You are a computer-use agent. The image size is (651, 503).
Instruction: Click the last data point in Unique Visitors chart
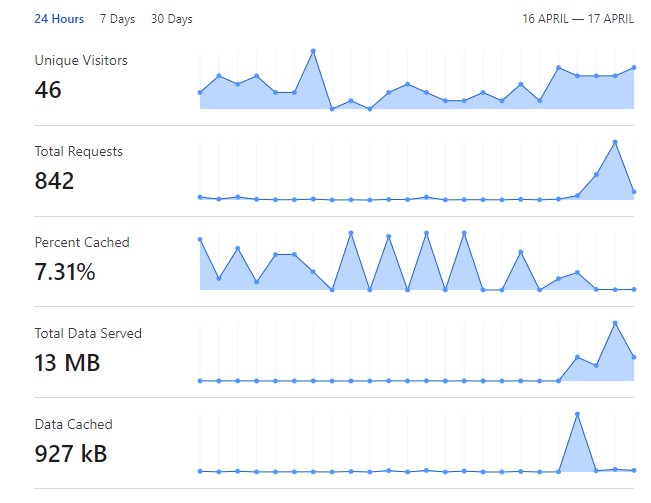(x=634, y=68)
